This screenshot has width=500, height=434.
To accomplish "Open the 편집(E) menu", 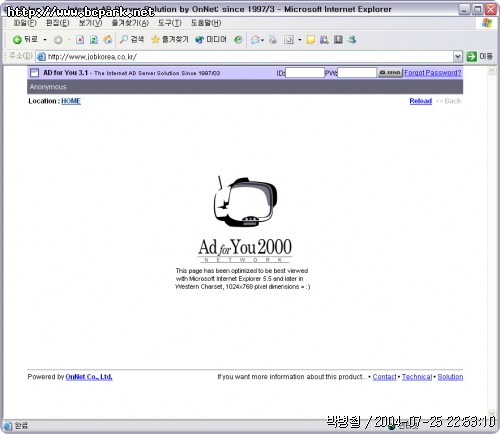I will point(57,23).
